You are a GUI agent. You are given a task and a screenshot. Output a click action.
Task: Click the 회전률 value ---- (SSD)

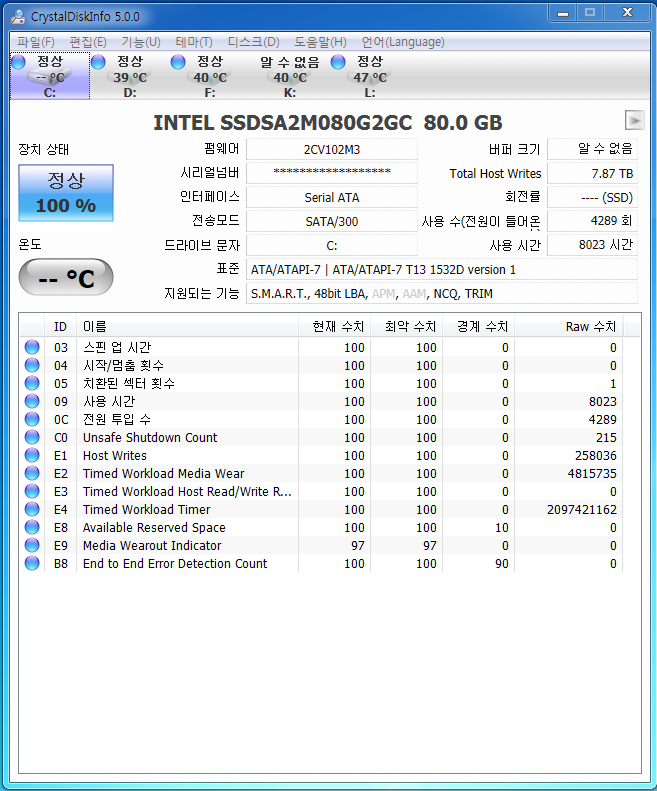(x=592, y=197)
